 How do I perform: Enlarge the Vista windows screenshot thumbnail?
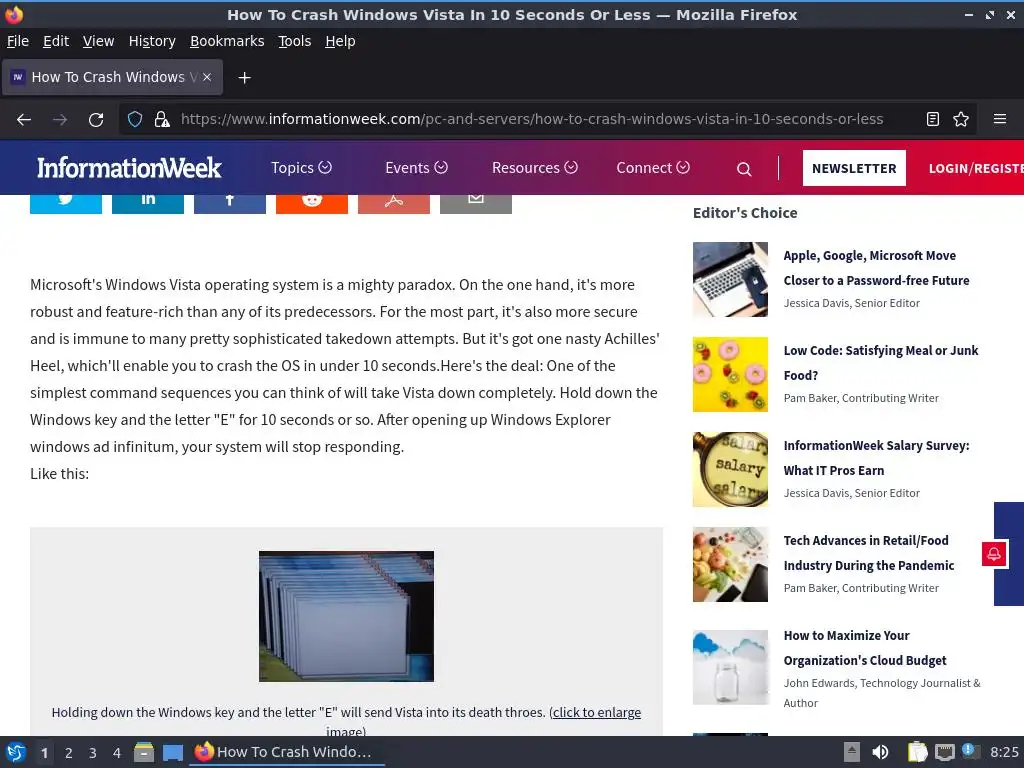coord(346,616)
